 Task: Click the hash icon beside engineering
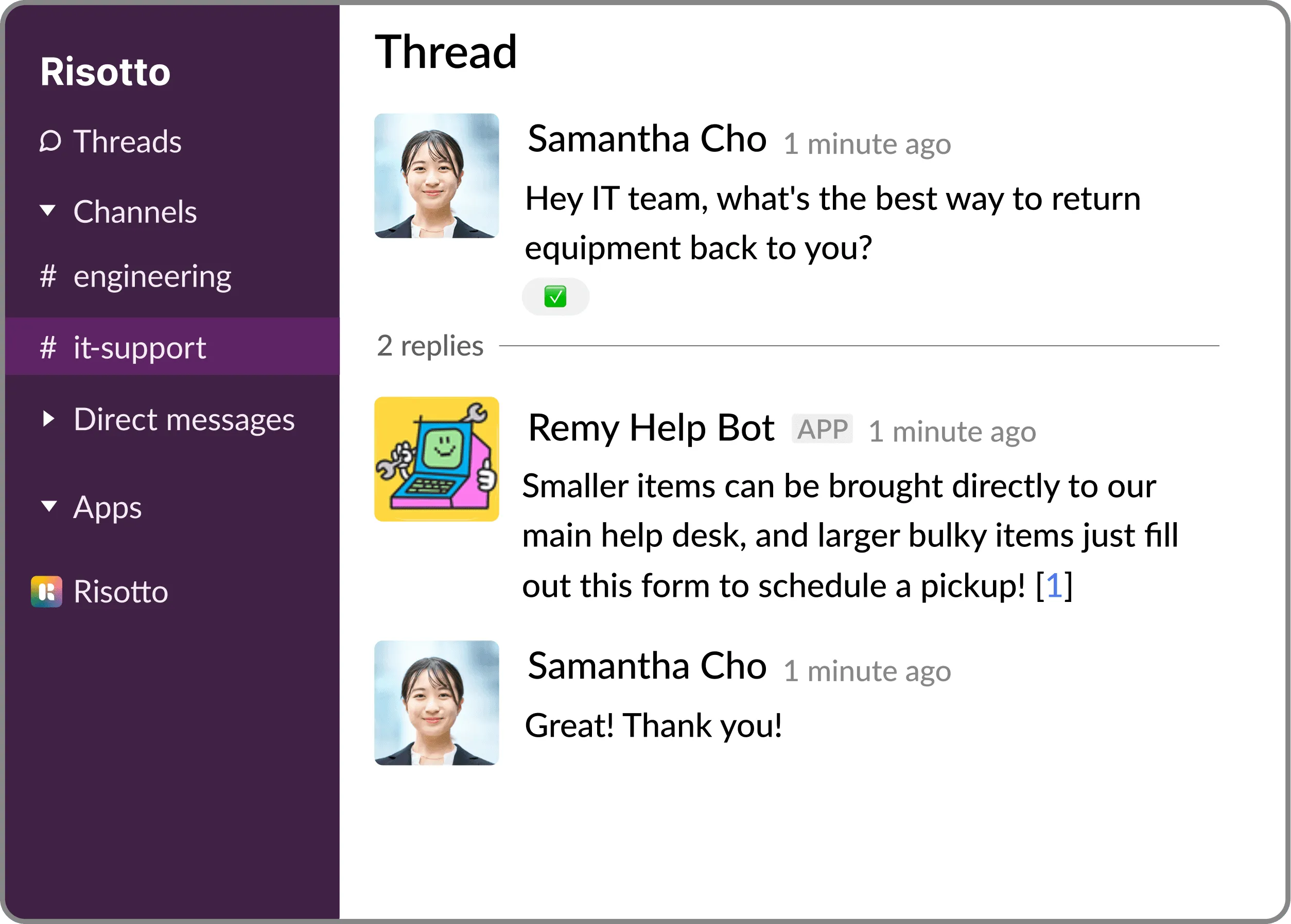48,276
